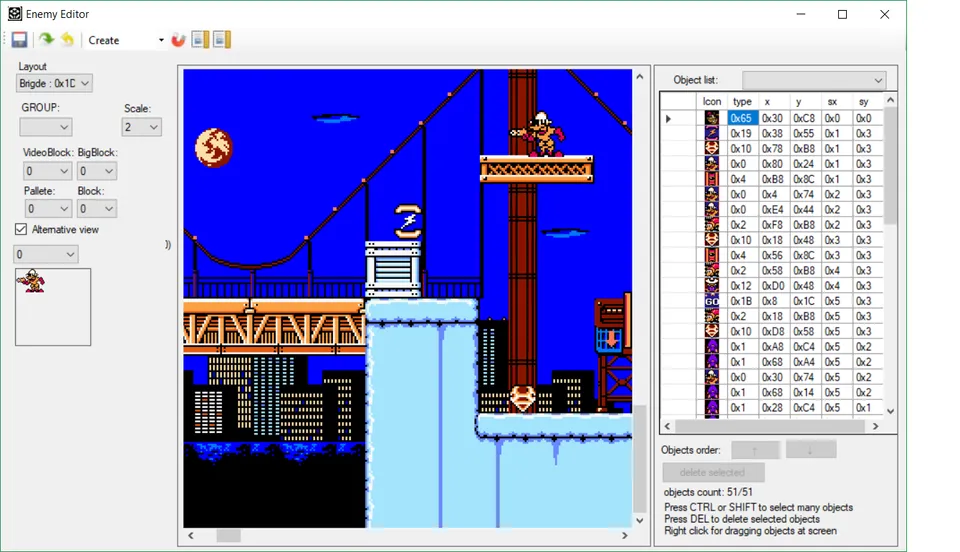Click the 0x24 y cell

[x=804, y=164]
